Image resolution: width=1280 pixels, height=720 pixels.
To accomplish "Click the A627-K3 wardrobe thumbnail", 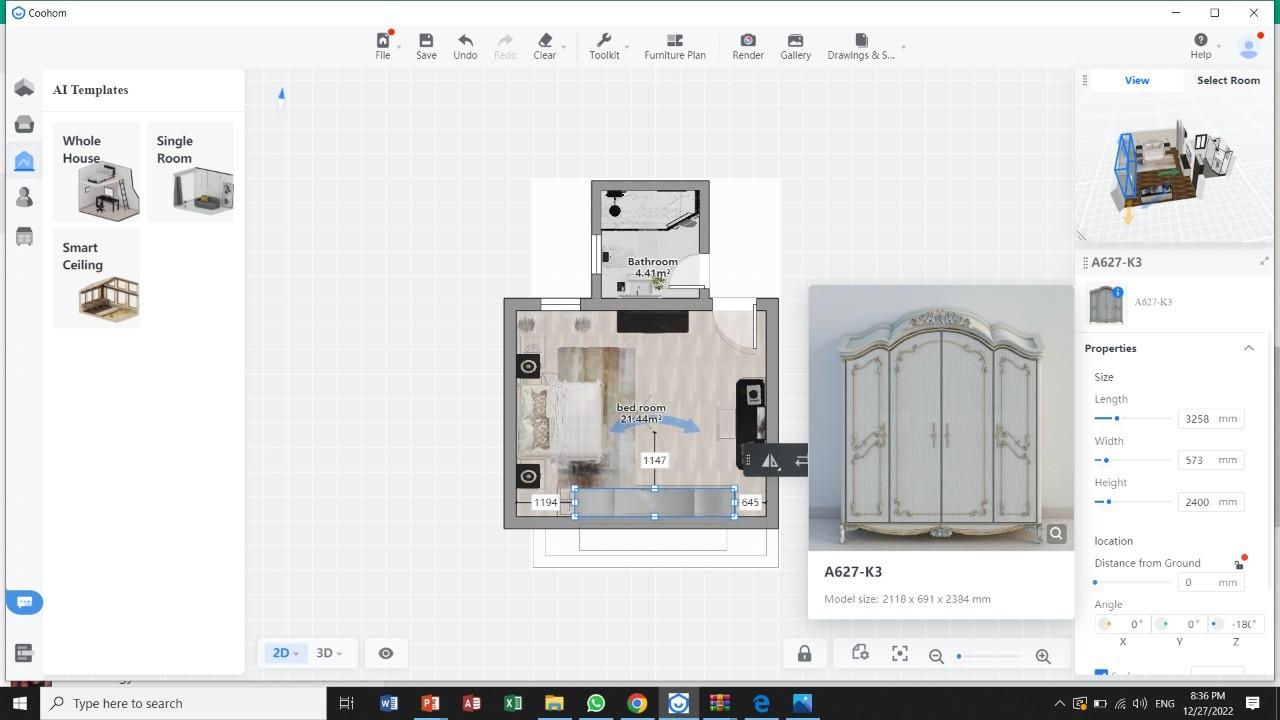I will coord(1106,305).
